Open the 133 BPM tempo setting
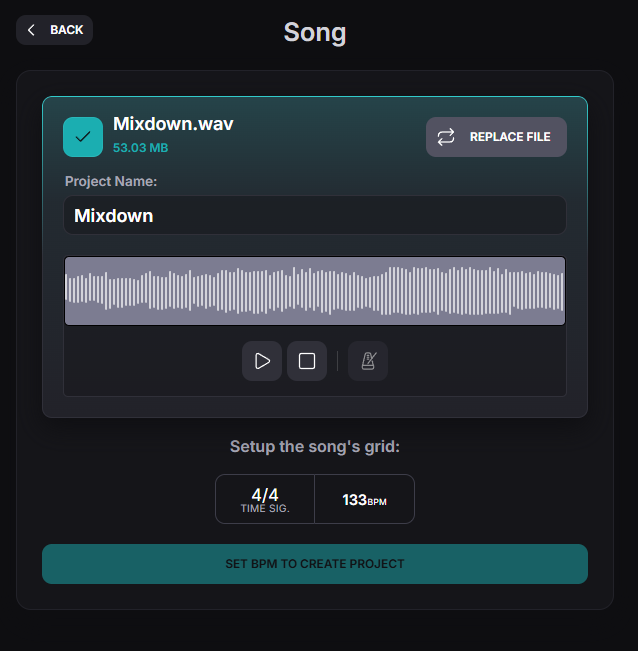638x651 pixels. 364,499
